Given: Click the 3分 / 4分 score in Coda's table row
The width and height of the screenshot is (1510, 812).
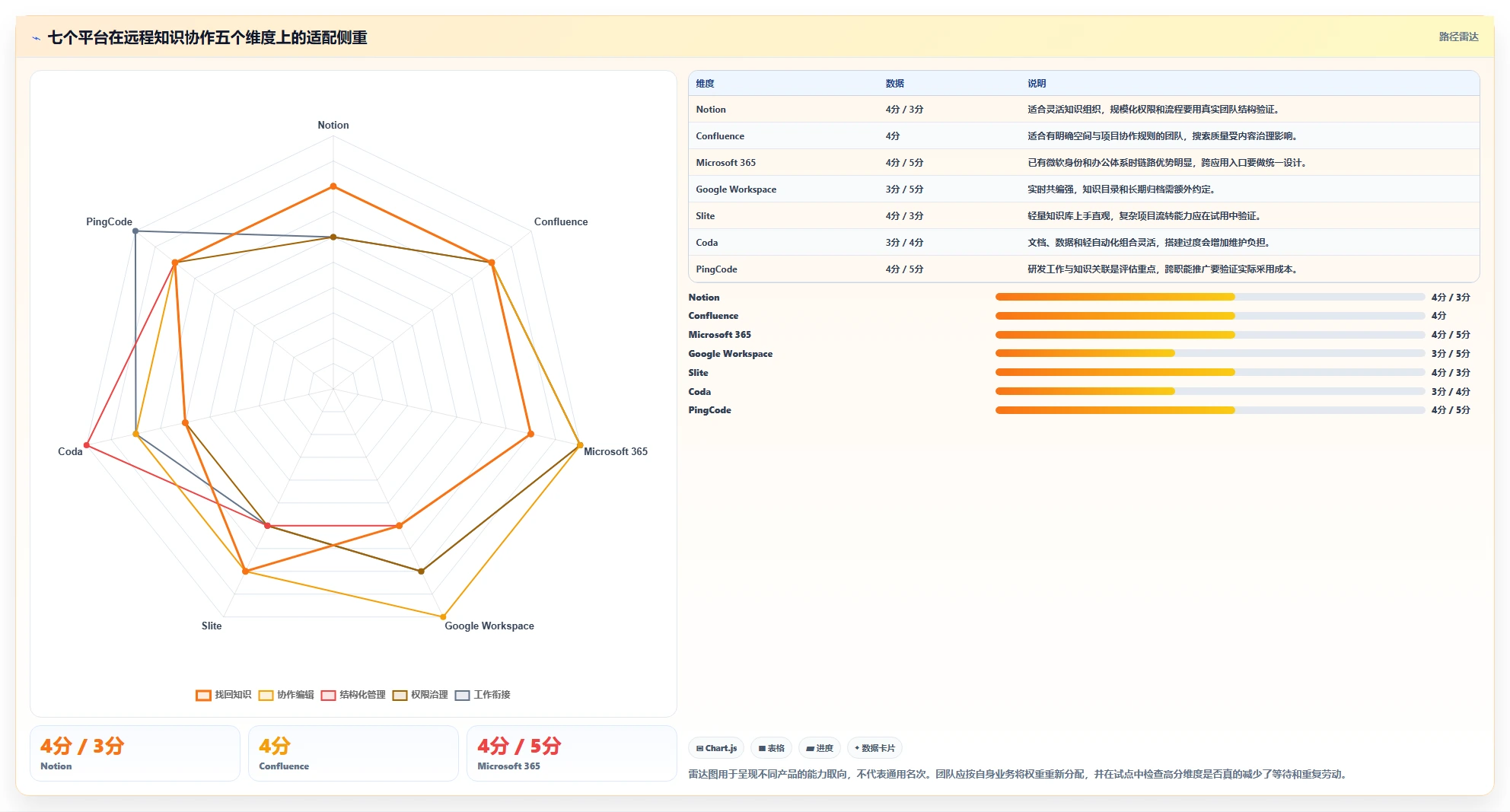Looking at the screenshot, I should (x=904, y=243).
